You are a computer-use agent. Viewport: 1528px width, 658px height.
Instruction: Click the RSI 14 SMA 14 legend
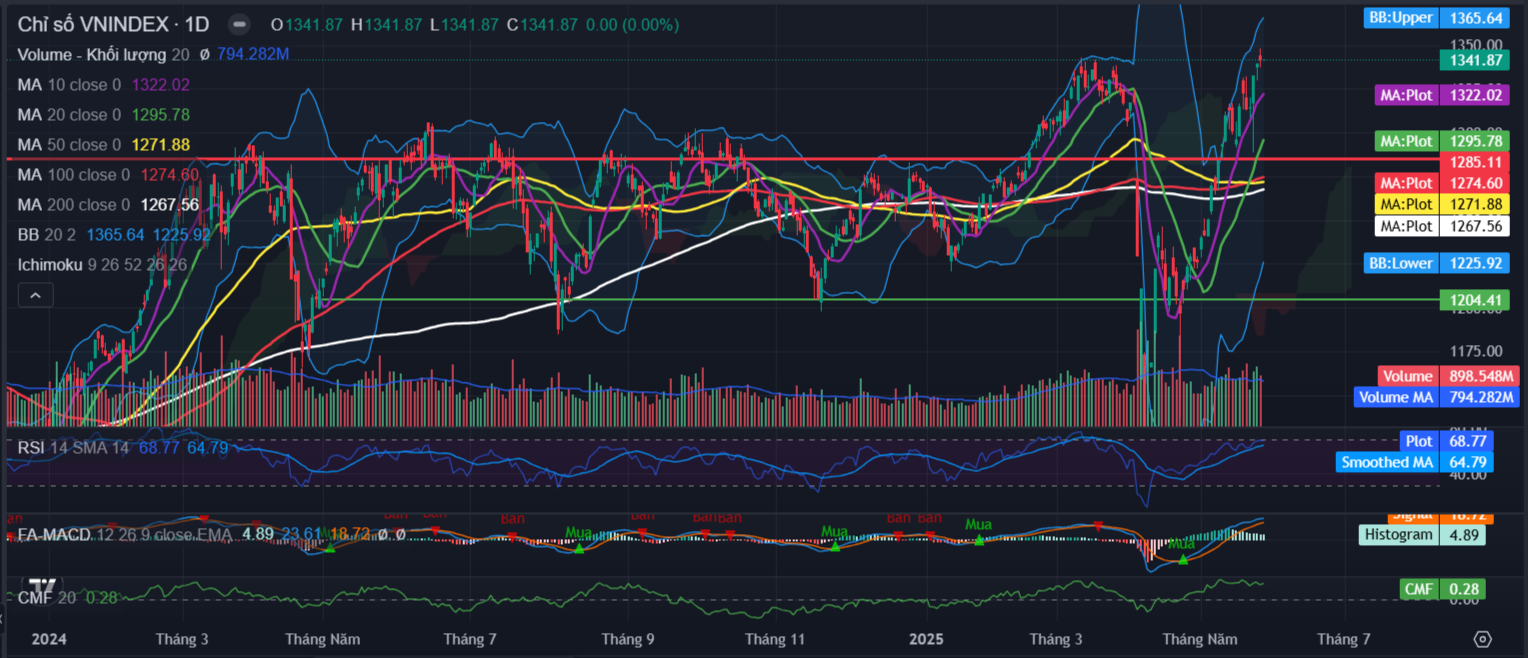tap(74, 448)
